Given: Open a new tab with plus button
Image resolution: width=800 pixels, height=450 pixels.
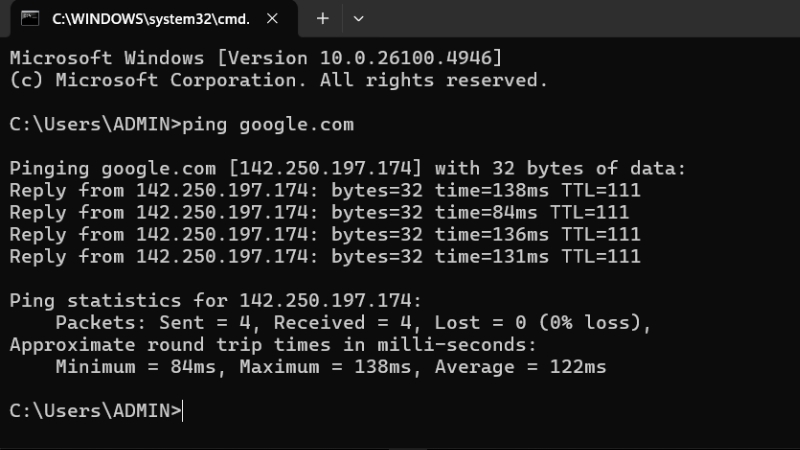Looking at the screenshot, I should pyautogui.click(x=322, y=19).
